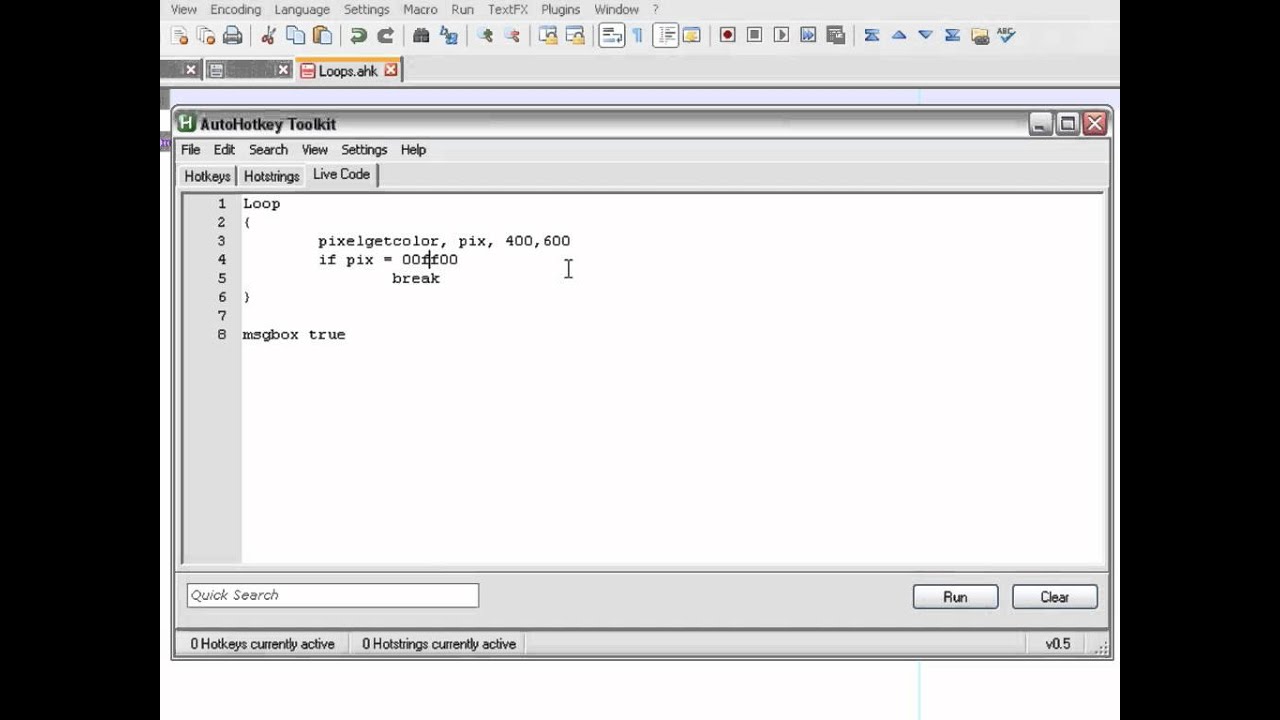
Task: Focus the Quick Search input field
Action: [x=333, y=595]
